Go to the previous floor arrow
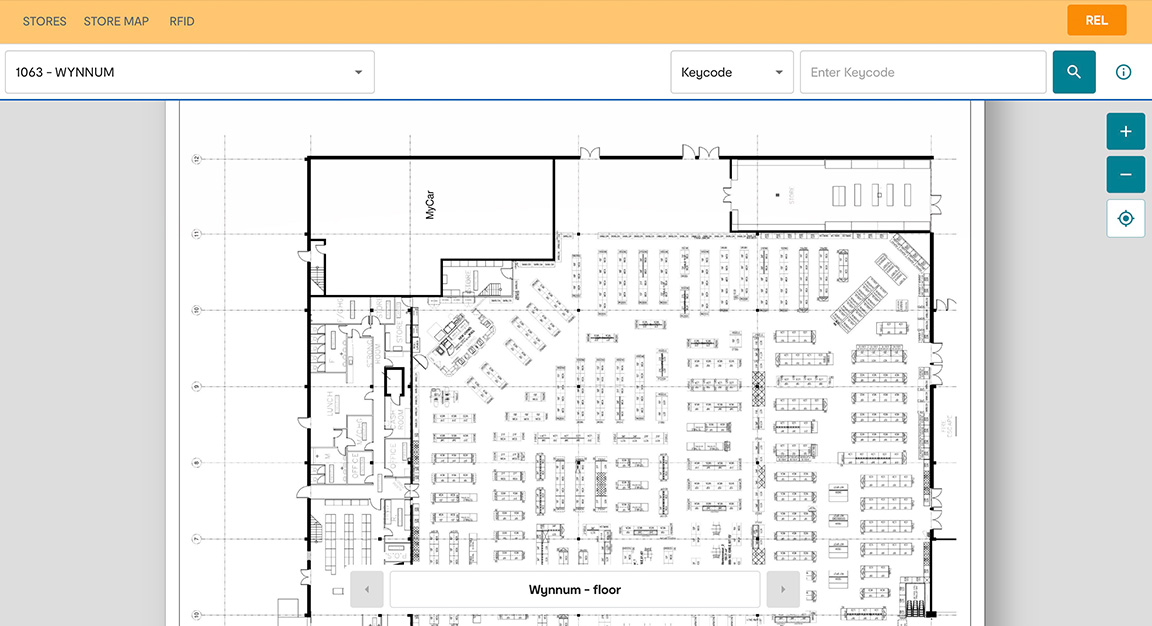 (367, 590)
